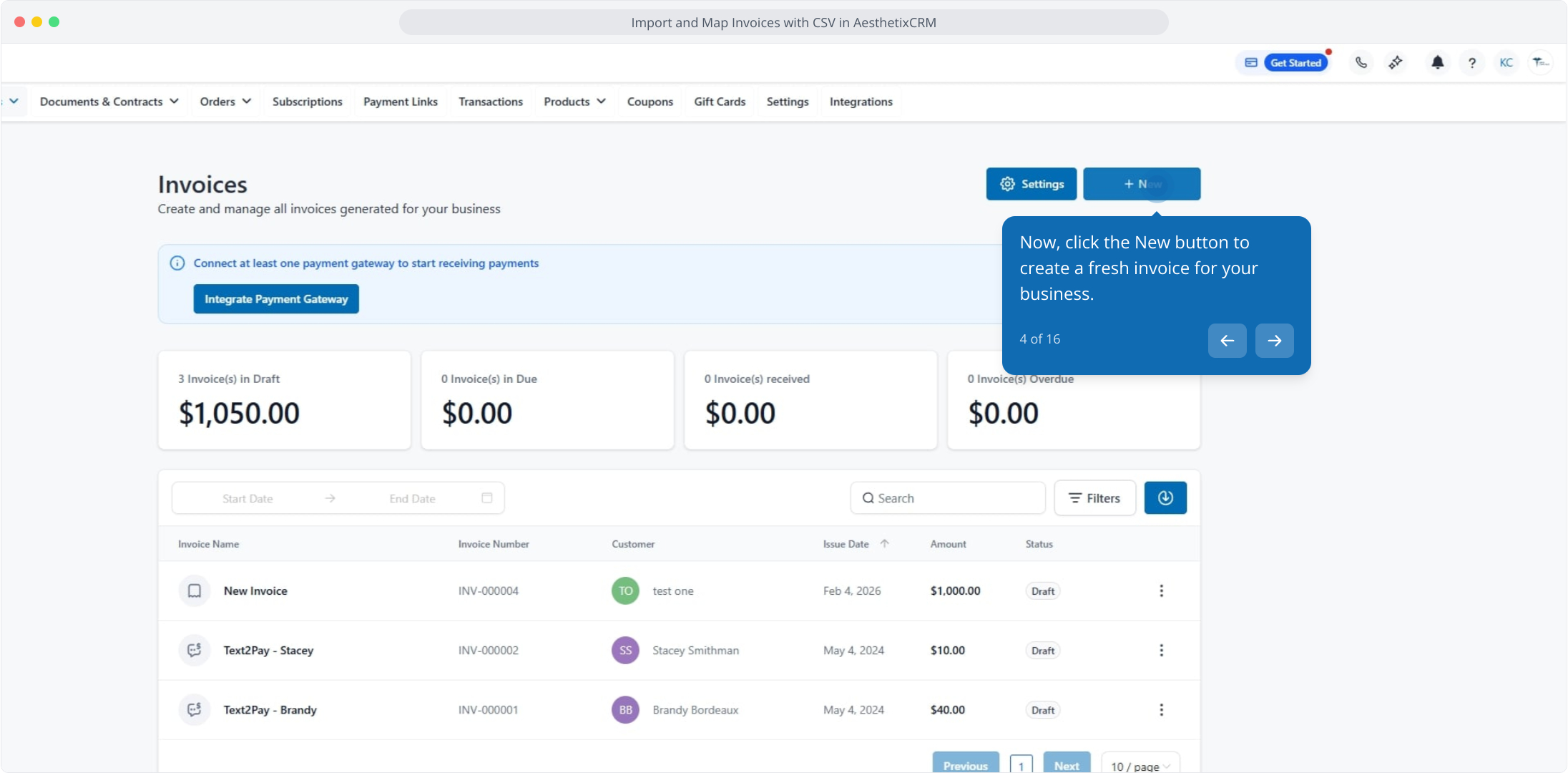Click the help question mark icon
Viewport: 1568px width, 773px height.
[x=1471, y=63]
